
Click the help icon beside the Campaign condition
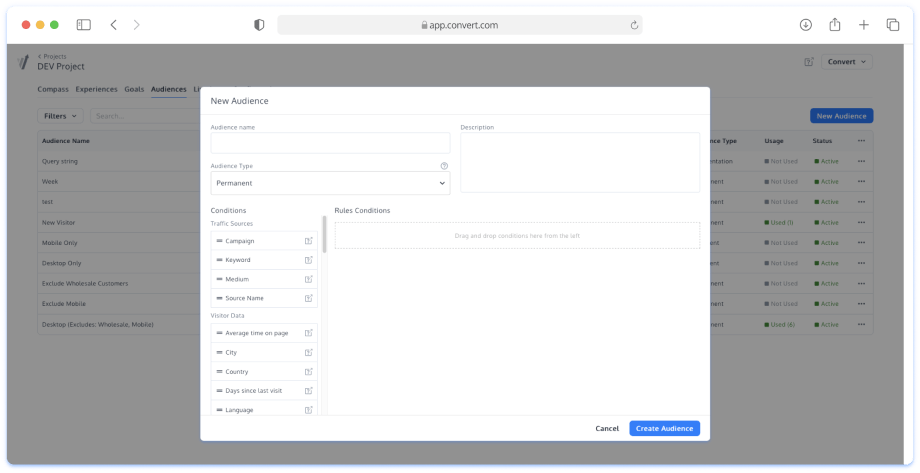pos(309,241)
